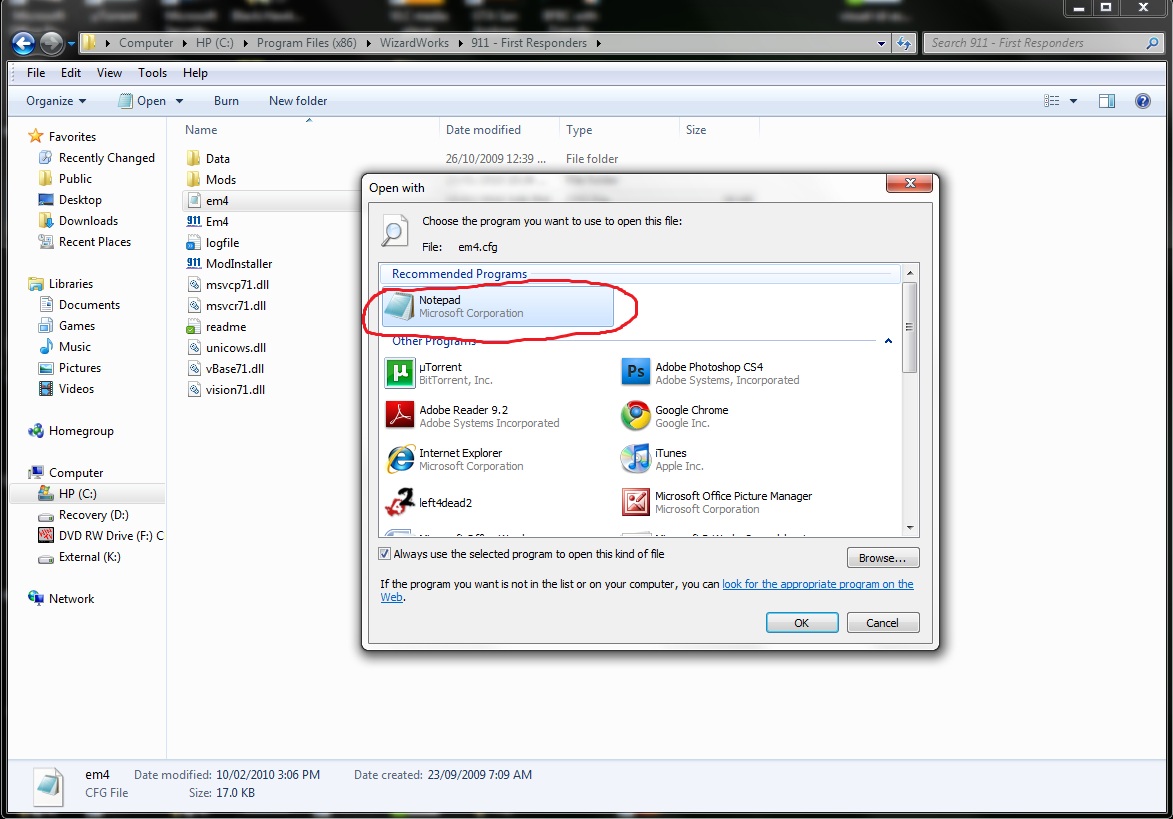Screen dimensions: 1173x819
Task: Open the Organize dropdown
Action: pyautogui.click(x=55, y=101)
